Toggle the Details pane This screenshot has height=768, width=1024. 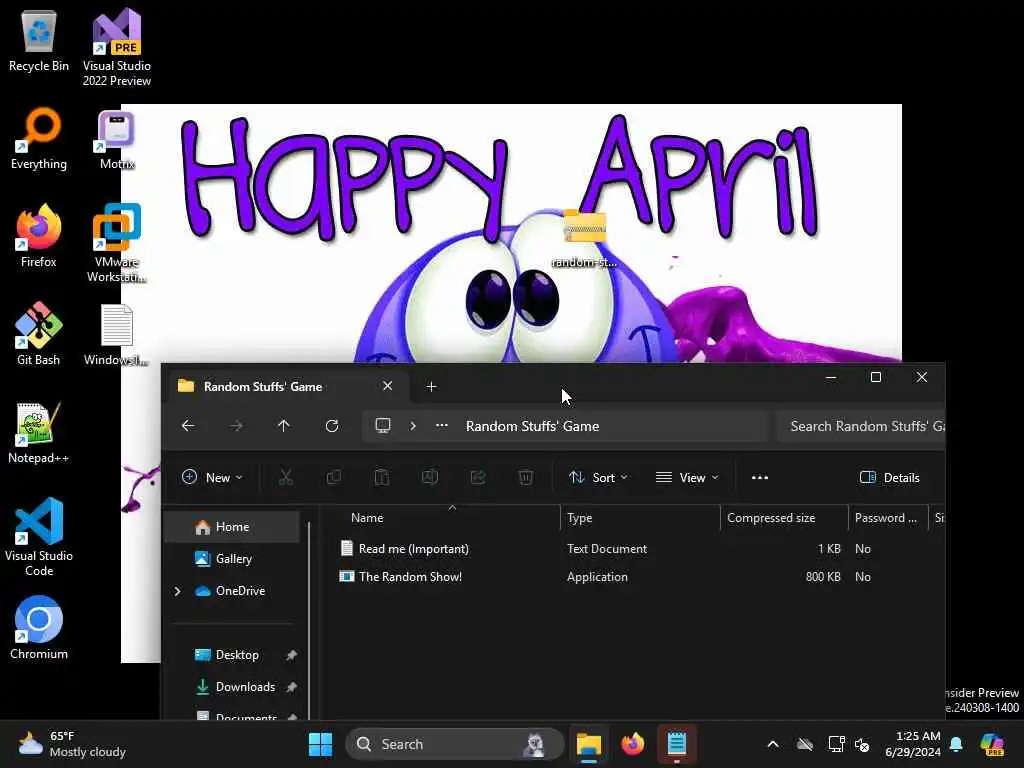click(889, 477)
